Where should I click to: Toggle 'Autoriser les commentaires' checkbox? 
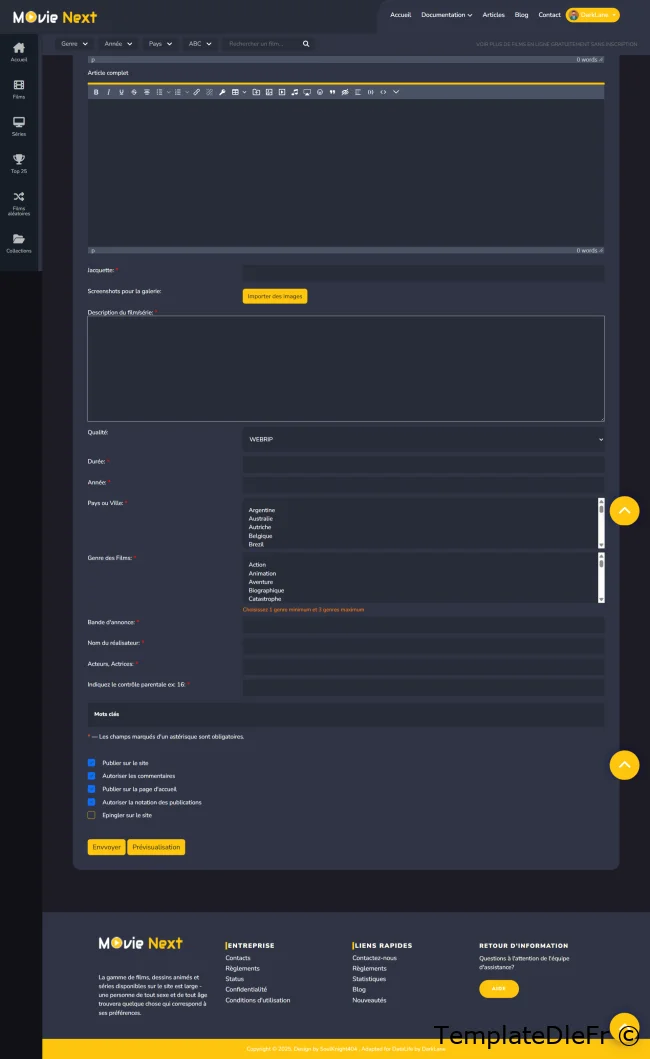point(92,776)
